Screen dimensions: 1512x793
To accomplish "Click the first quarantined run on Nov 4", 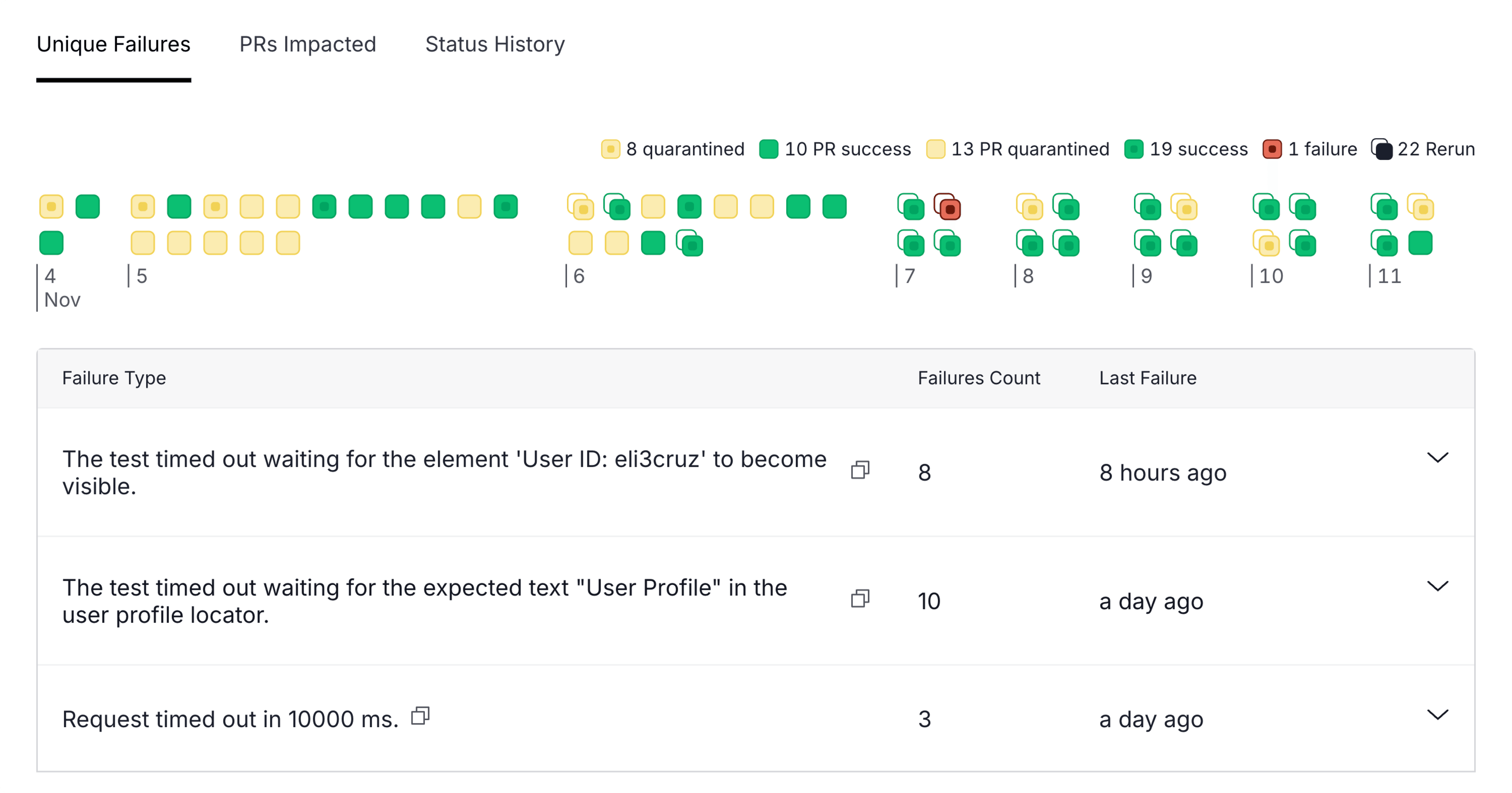I will click(51, 207).
